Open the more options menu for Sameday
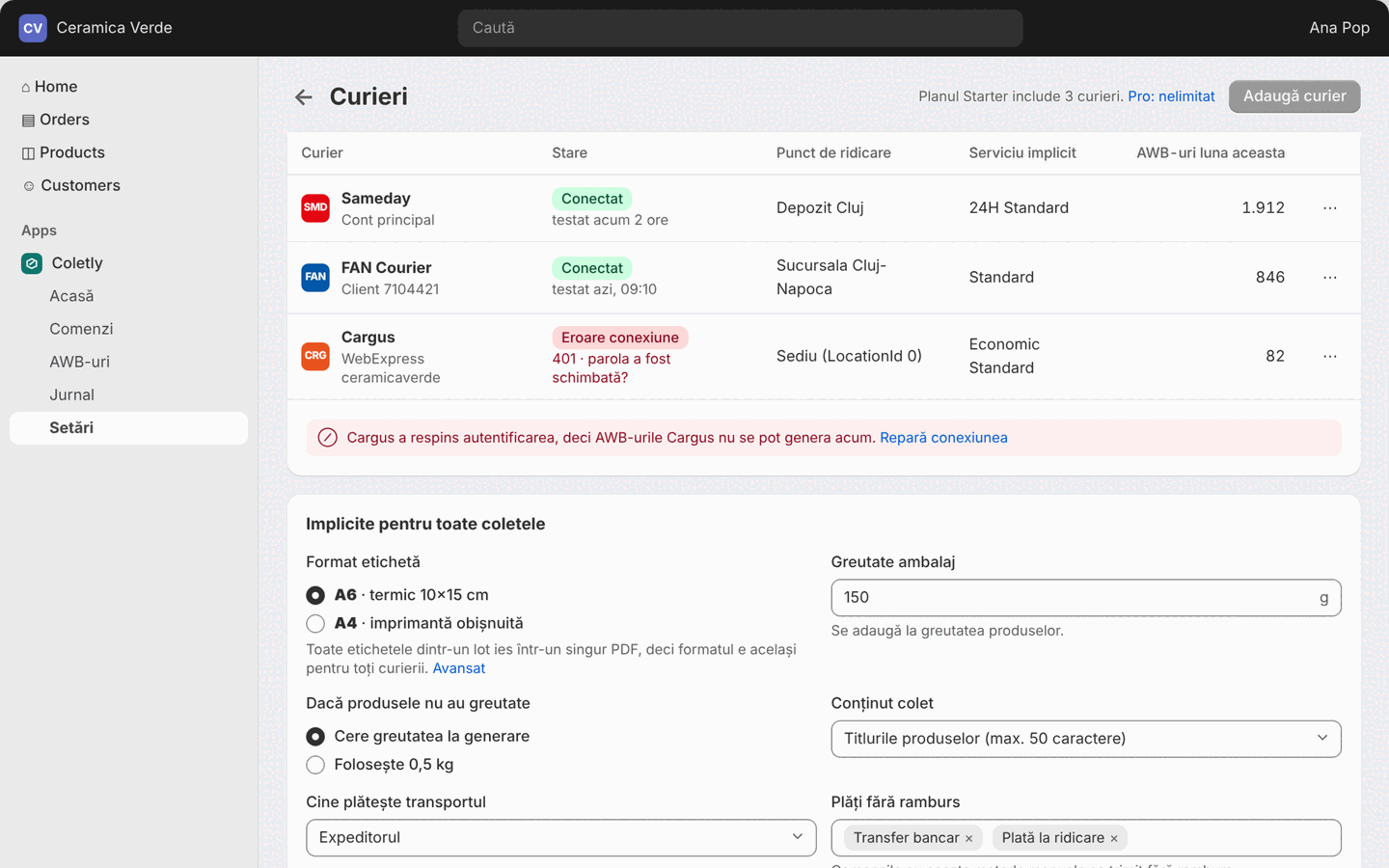 click(x=1330, y=208)
